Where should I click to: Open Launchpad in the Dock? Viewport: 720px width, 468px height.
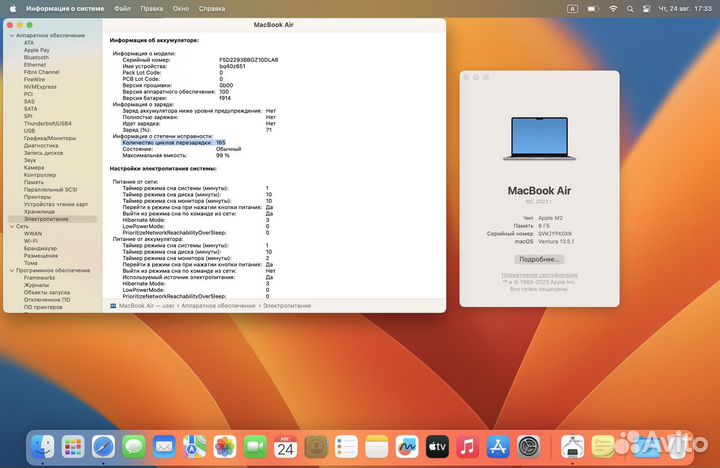coord(73,446)
